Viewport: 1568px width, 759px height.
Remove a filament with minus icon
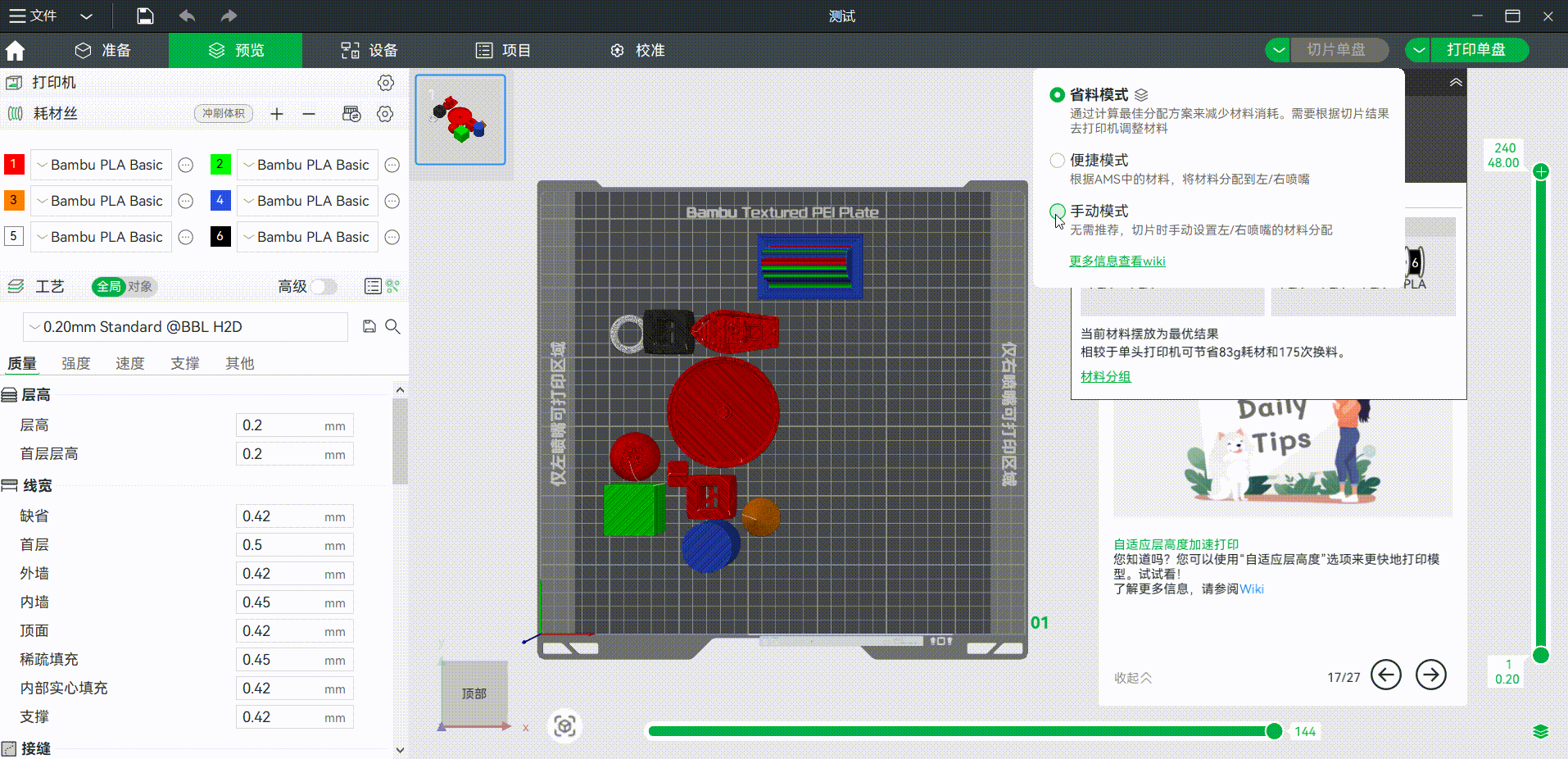click(309, 114)
